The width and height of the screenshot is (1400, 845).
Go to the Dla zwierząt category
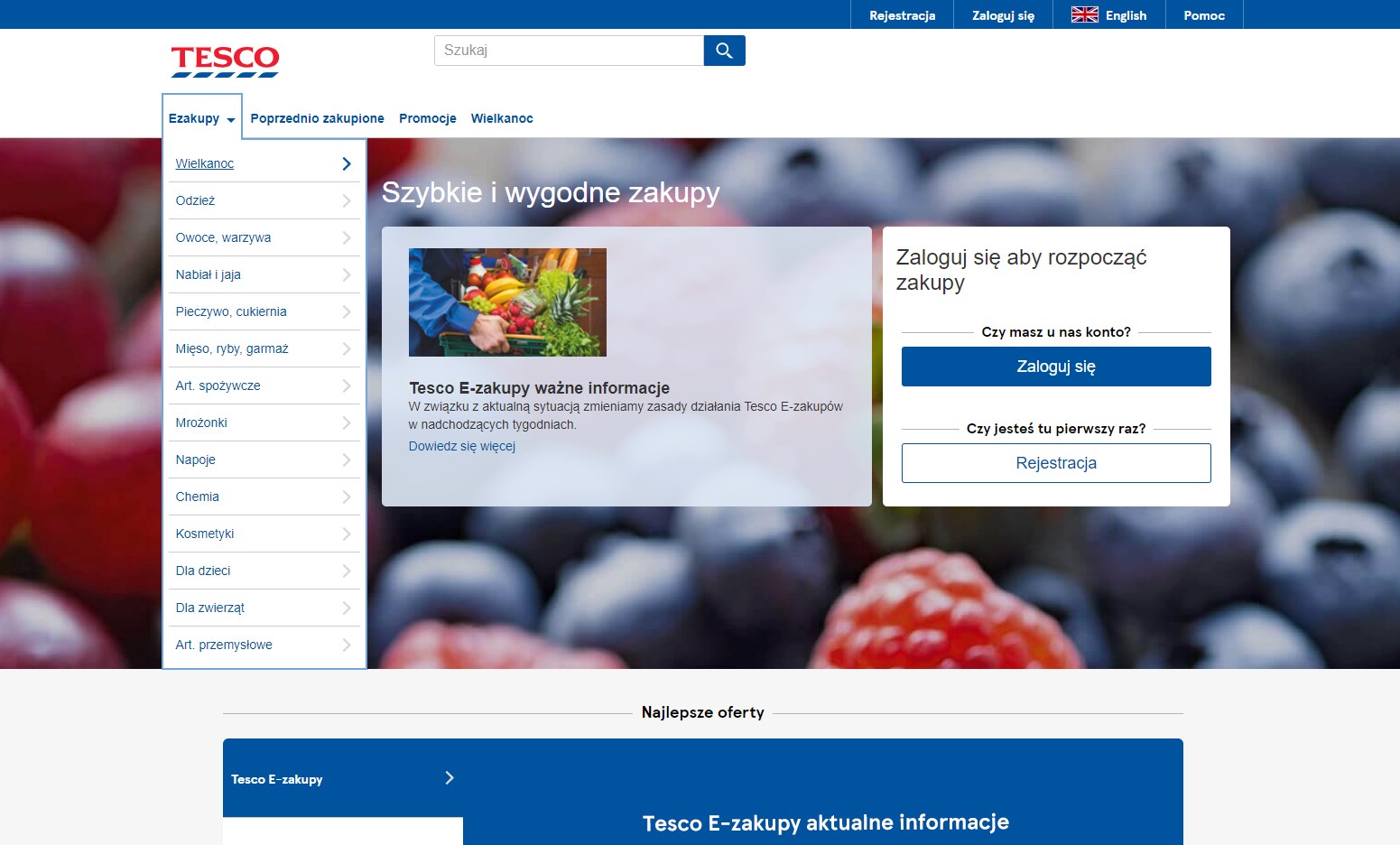click(210, 608)
